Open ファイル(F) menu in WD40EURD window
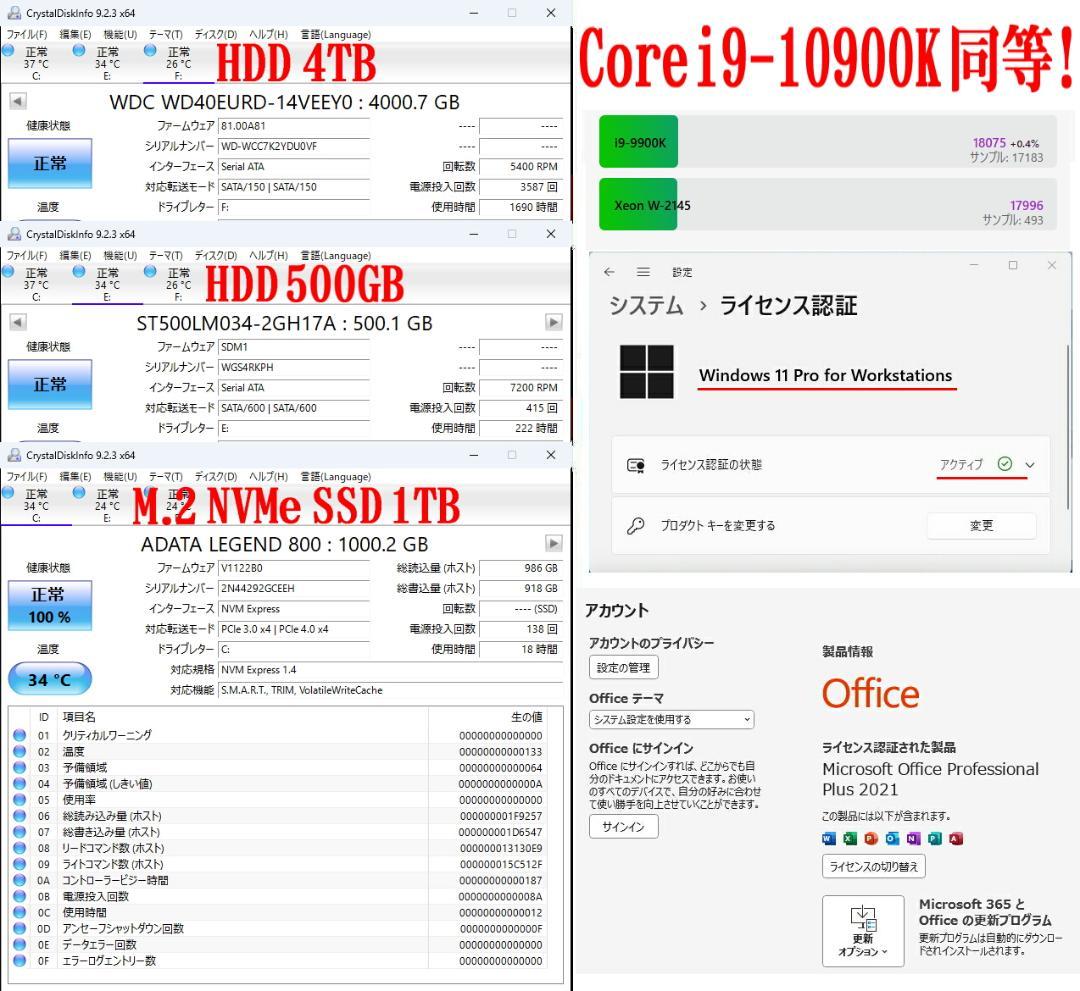Screen dimensions: 1080x991 (27, 34)
